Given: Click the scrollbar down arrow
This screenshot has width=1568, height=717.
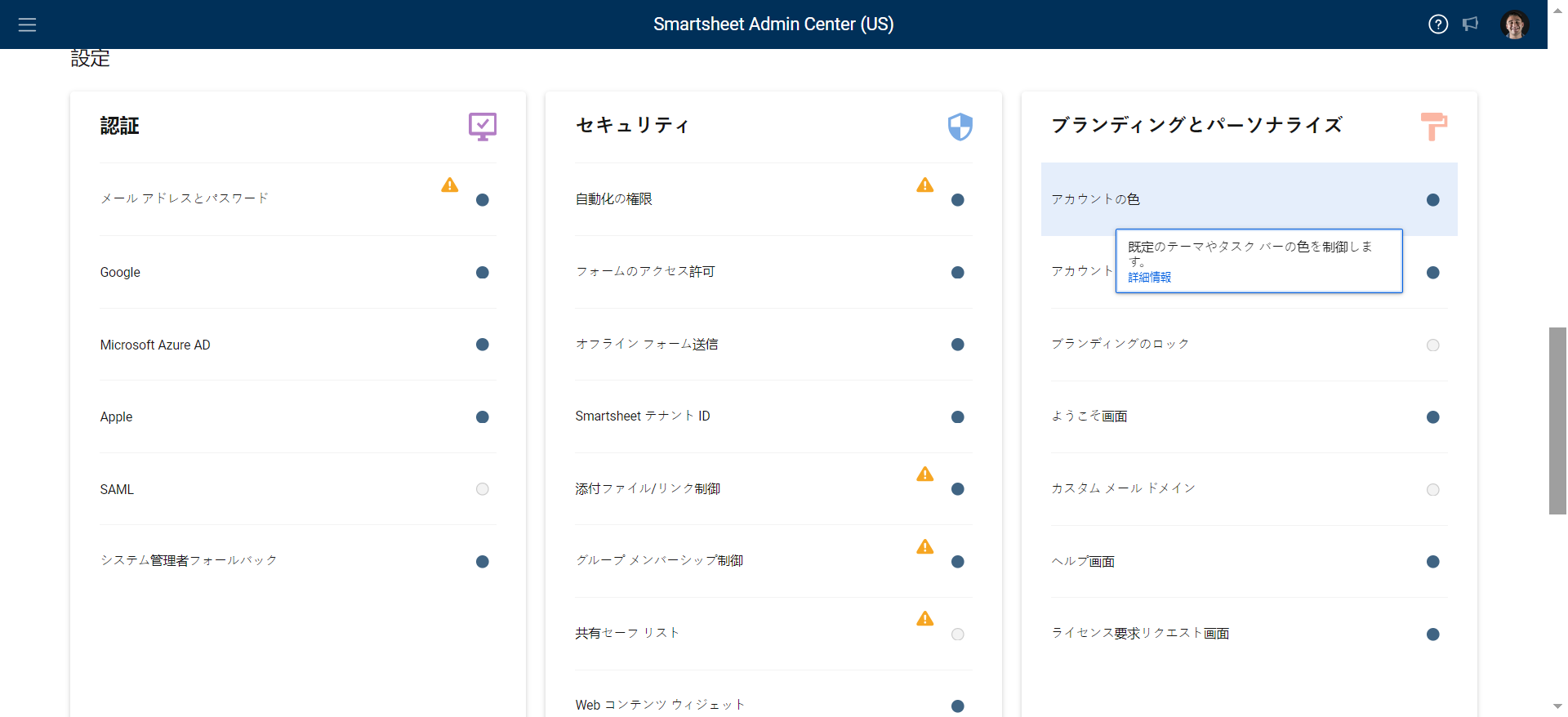Looking at the screenshot, I should tap(1557, 706).
